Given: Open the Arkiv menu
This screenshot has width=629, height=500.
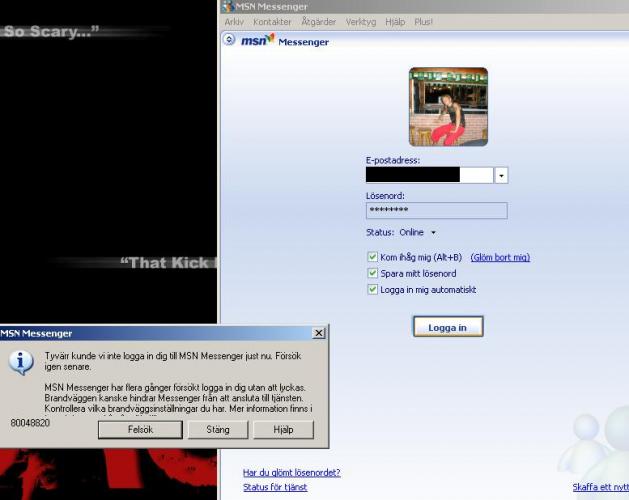Looking at the screenshot, I should click(x=234, y=22).
